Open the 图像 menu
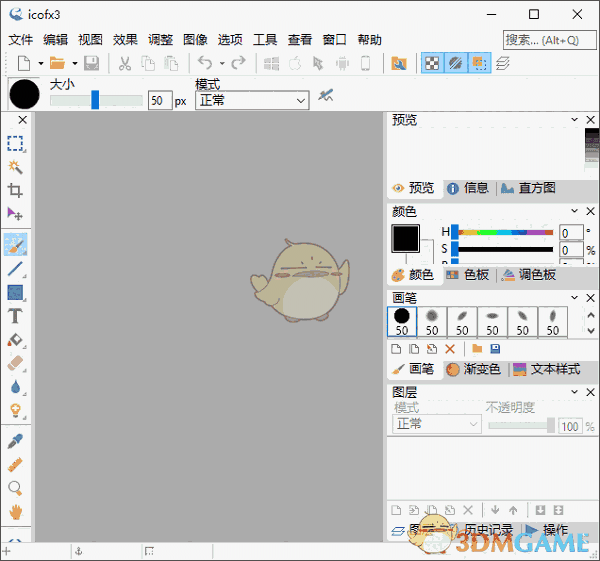 click(x=195, y=40)
